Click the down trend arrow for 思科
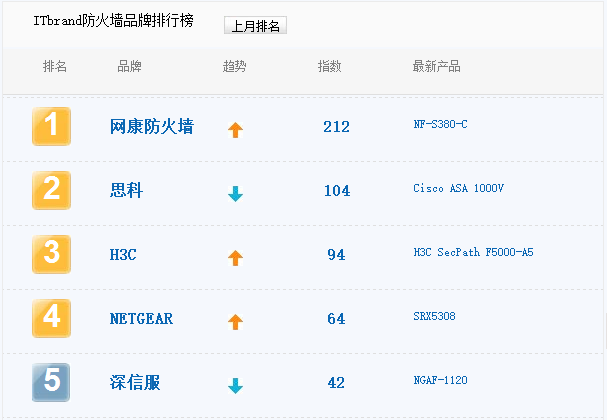The height and width of the screenshot is (420, 607). tap(235, 194)
